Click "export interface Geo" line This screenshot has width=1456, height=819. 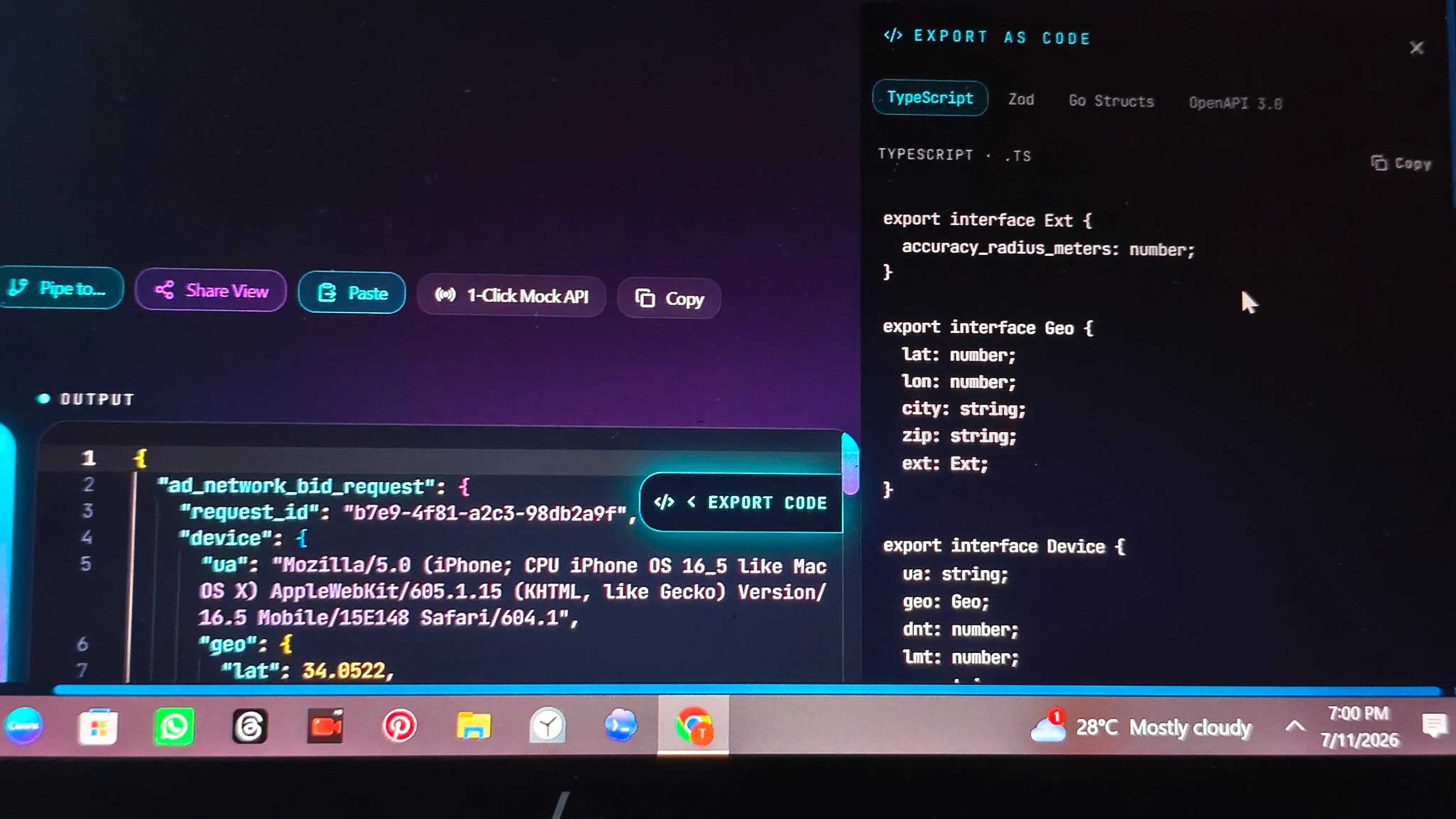tap(988, 328)
